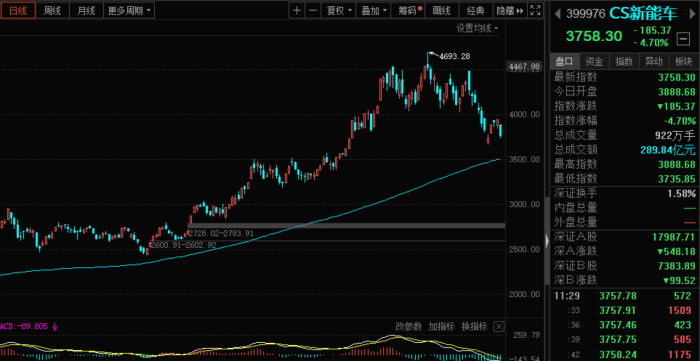The width and height of the screenshot is (700, 361).
Task: Click the panel splitter arrow handle
Action: [x=548, y=241]
